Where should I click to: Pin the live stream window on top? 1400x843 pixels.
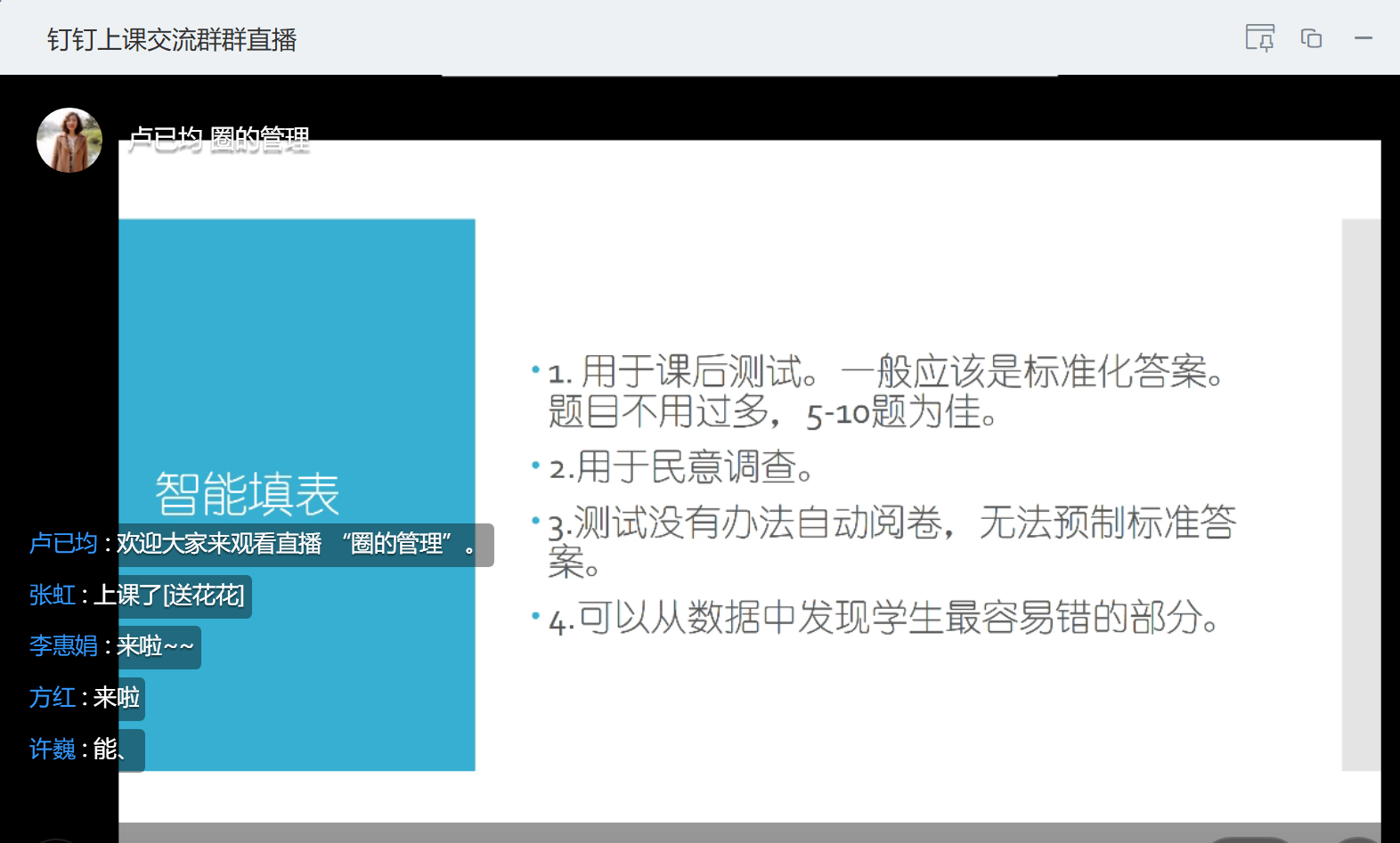[x=1259, y=38]
